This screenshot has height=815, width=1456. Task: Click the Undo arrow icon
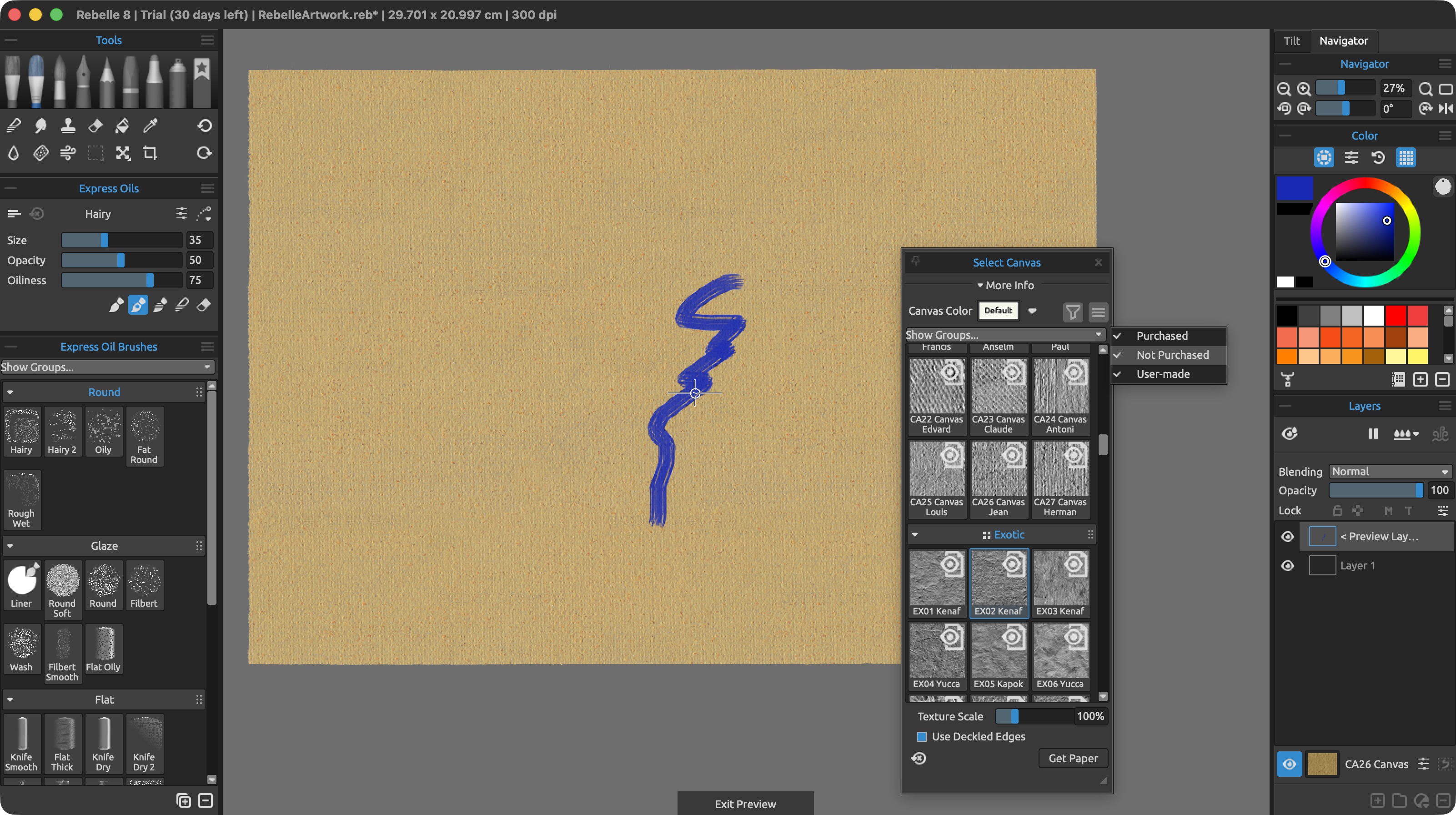[205, 126]
